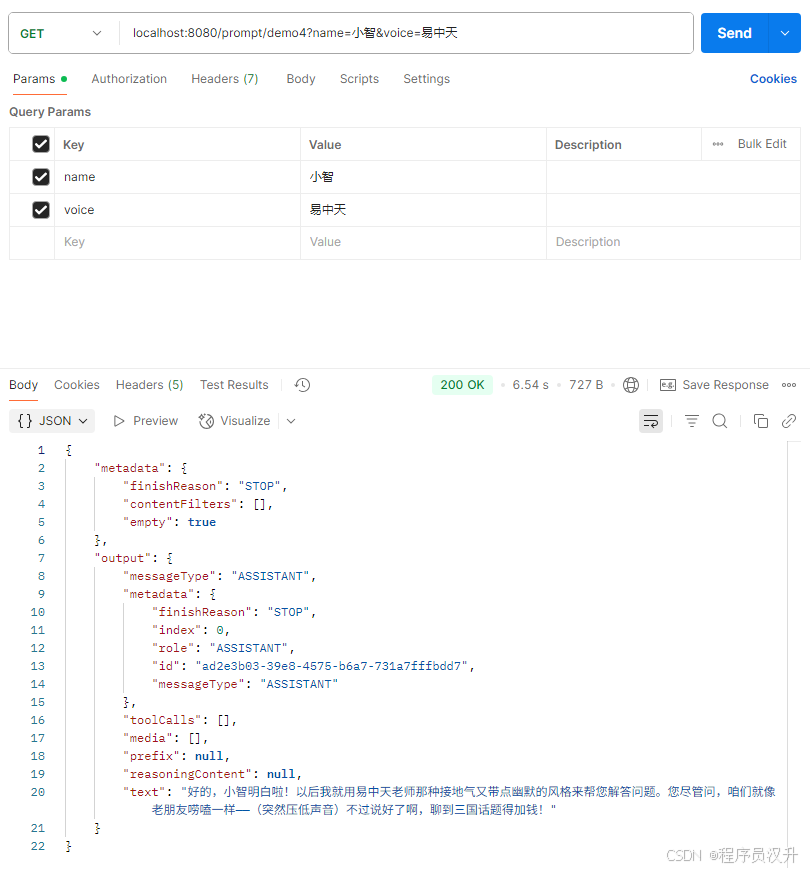Open the request Body tab
Viewport: 810px width, 871px height.
pos(301,79)
